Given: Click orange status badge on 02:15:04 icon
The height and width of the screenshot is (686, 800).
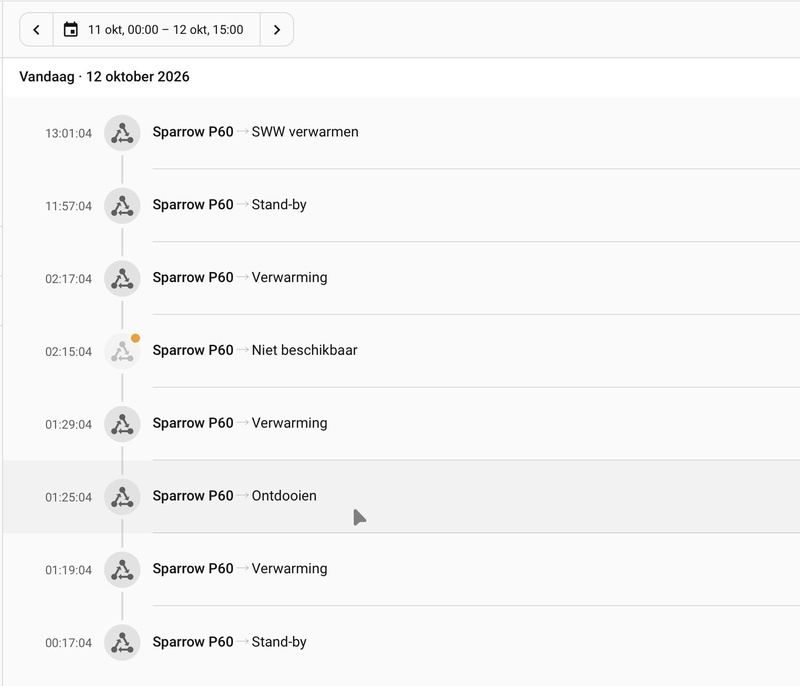Looking at the screenshot, I should click(x=135, y=338).
